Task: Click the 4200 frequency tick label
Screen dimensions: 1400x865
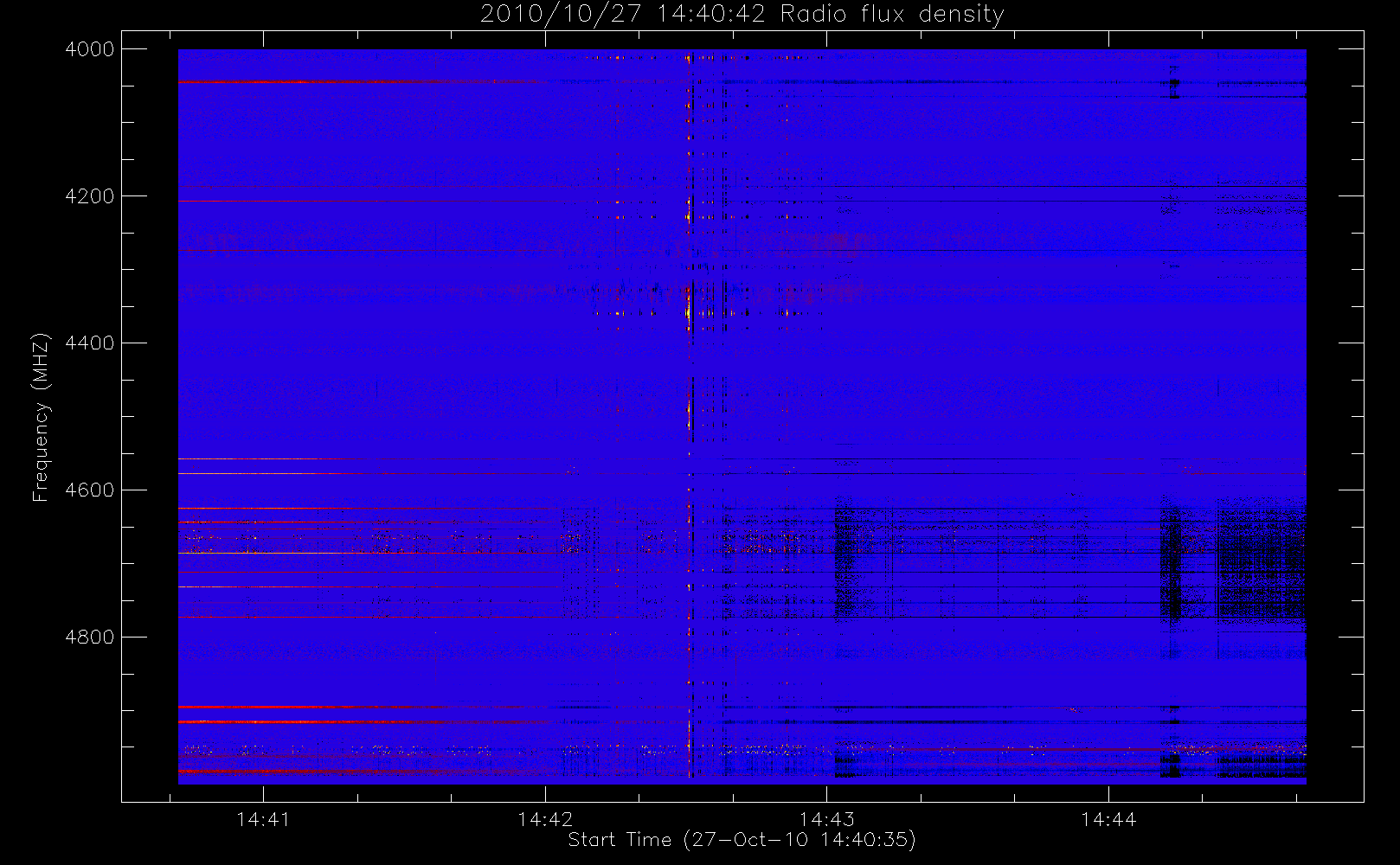Action: tap(90, 196)
